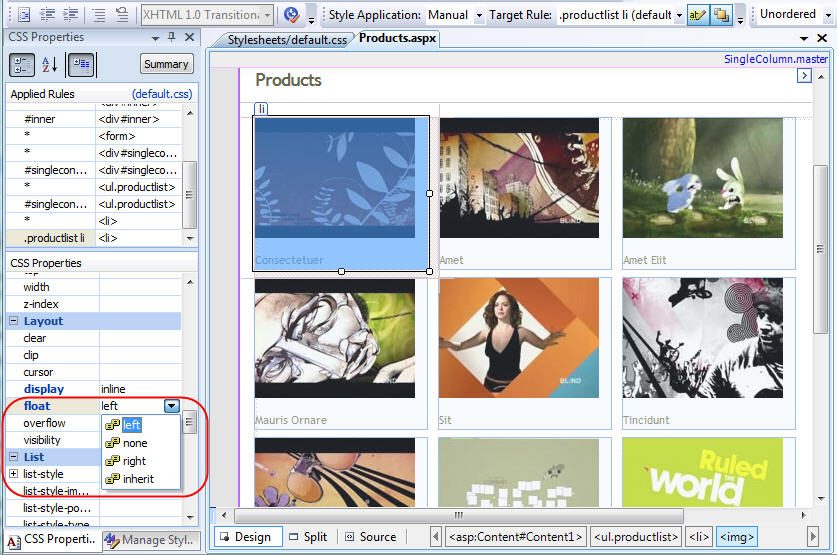Image resolution: width=837 pixels, height=555 pixels.
Task: Collapse the Layout property category
Action: coord(14,321)
